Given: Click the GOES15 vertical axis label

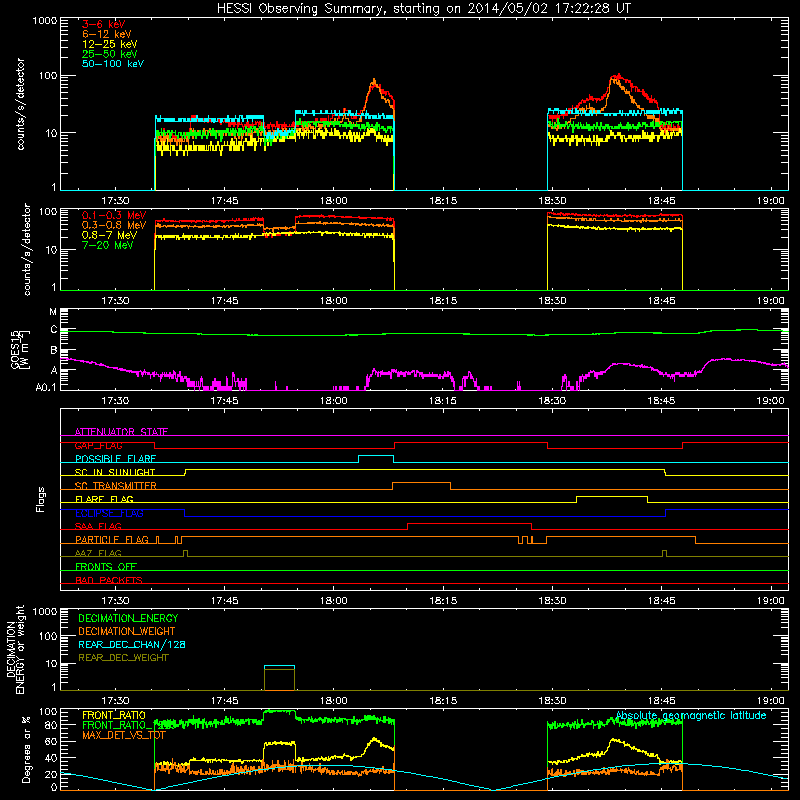Looking at the screenshot, I should pyautogui.click(x=20, y=349).
